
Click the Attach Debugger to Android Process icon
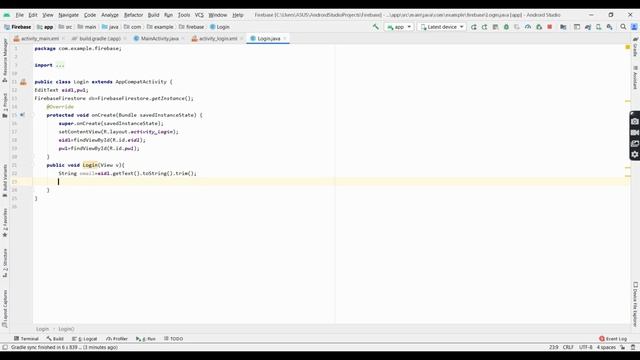pyautogui.click(x=539, y=27)
